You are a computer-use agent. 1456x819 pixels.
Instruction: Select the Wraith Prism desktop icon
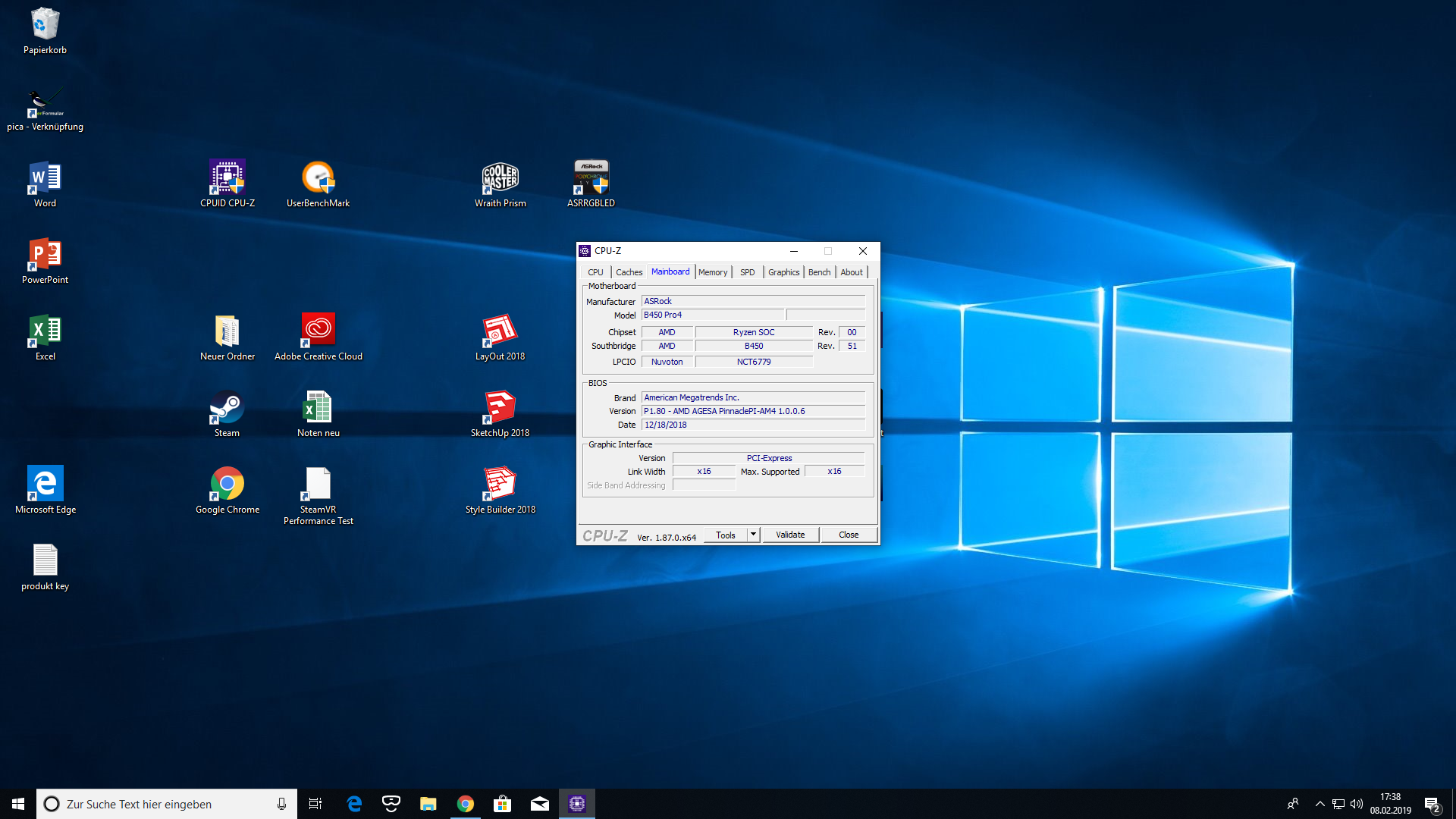point(500,185)
